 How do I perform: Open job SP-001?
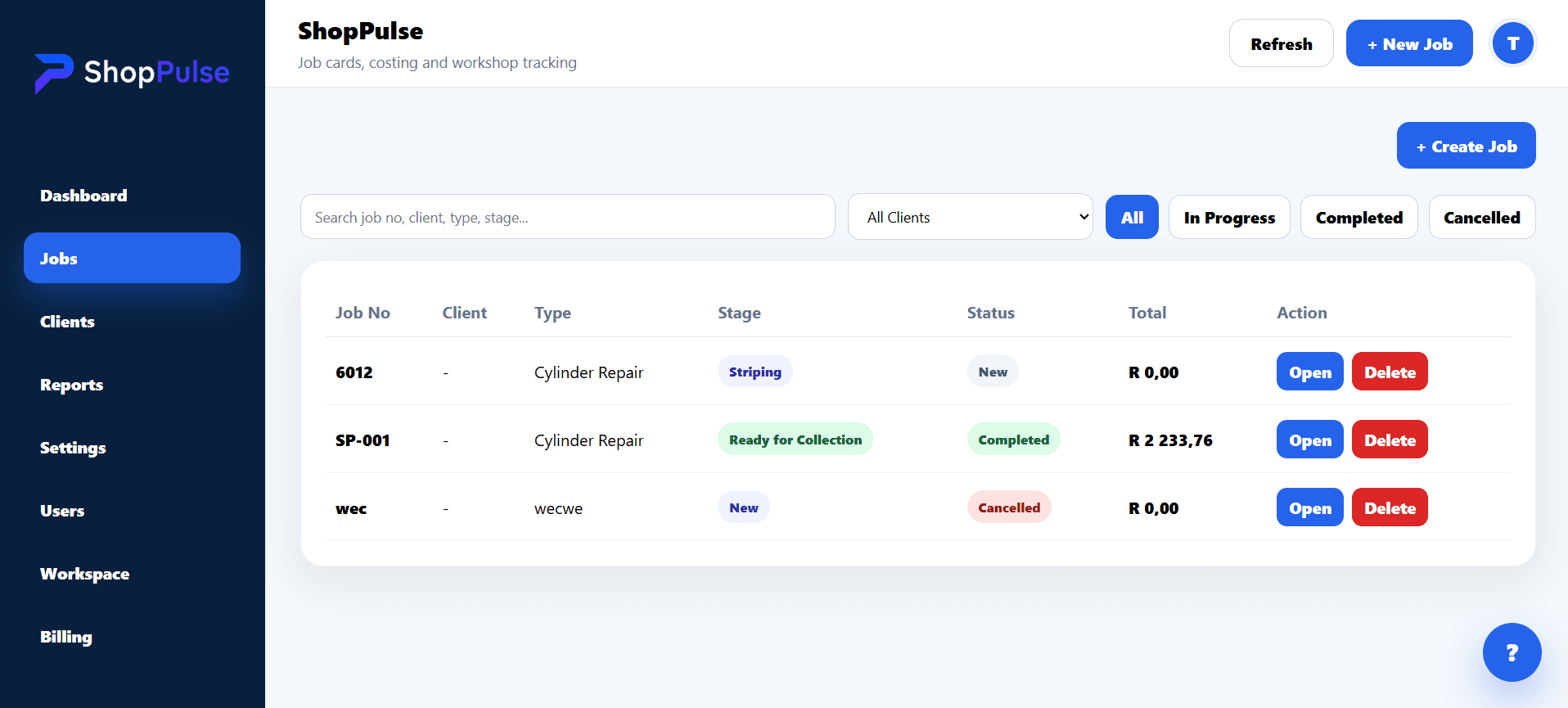click(1309, 440)
